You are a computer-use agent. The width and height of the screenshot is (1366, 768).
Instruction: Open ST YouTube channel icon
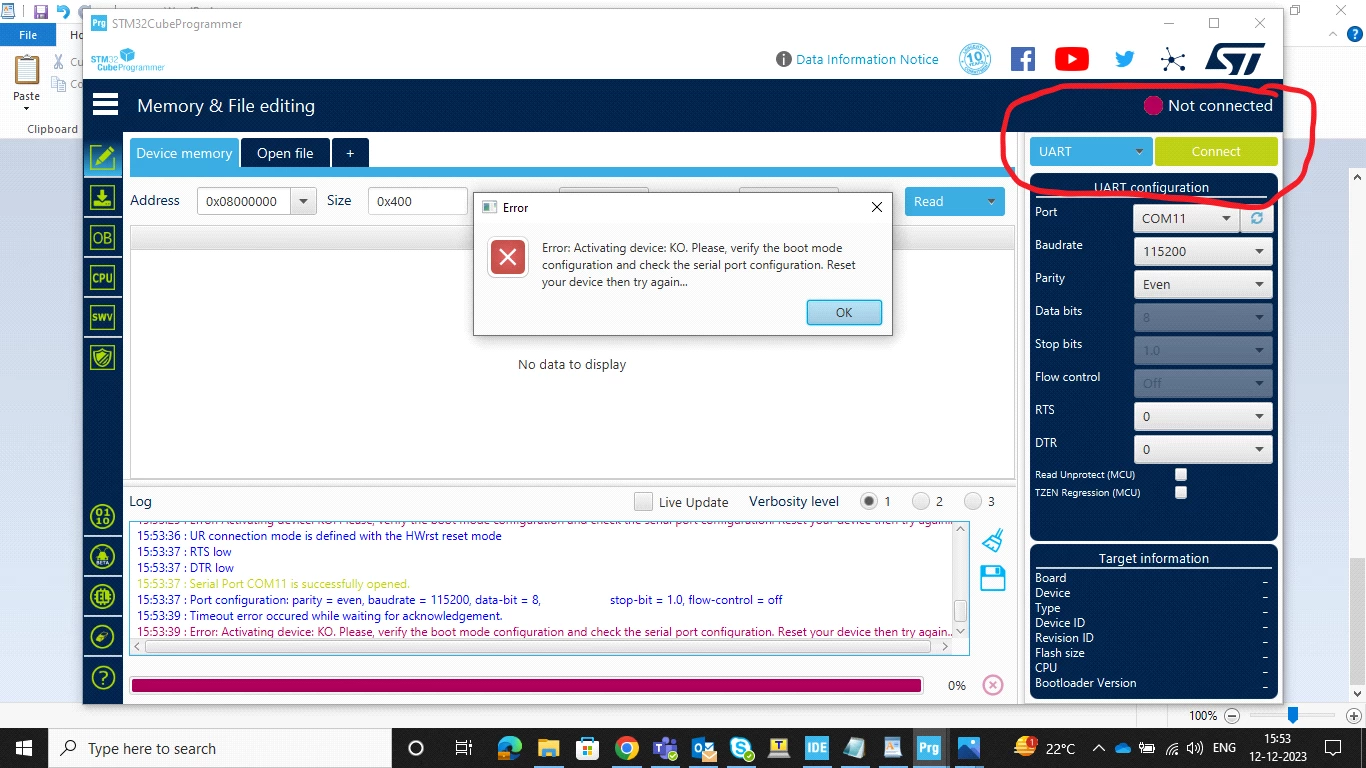coord(1071,59)
